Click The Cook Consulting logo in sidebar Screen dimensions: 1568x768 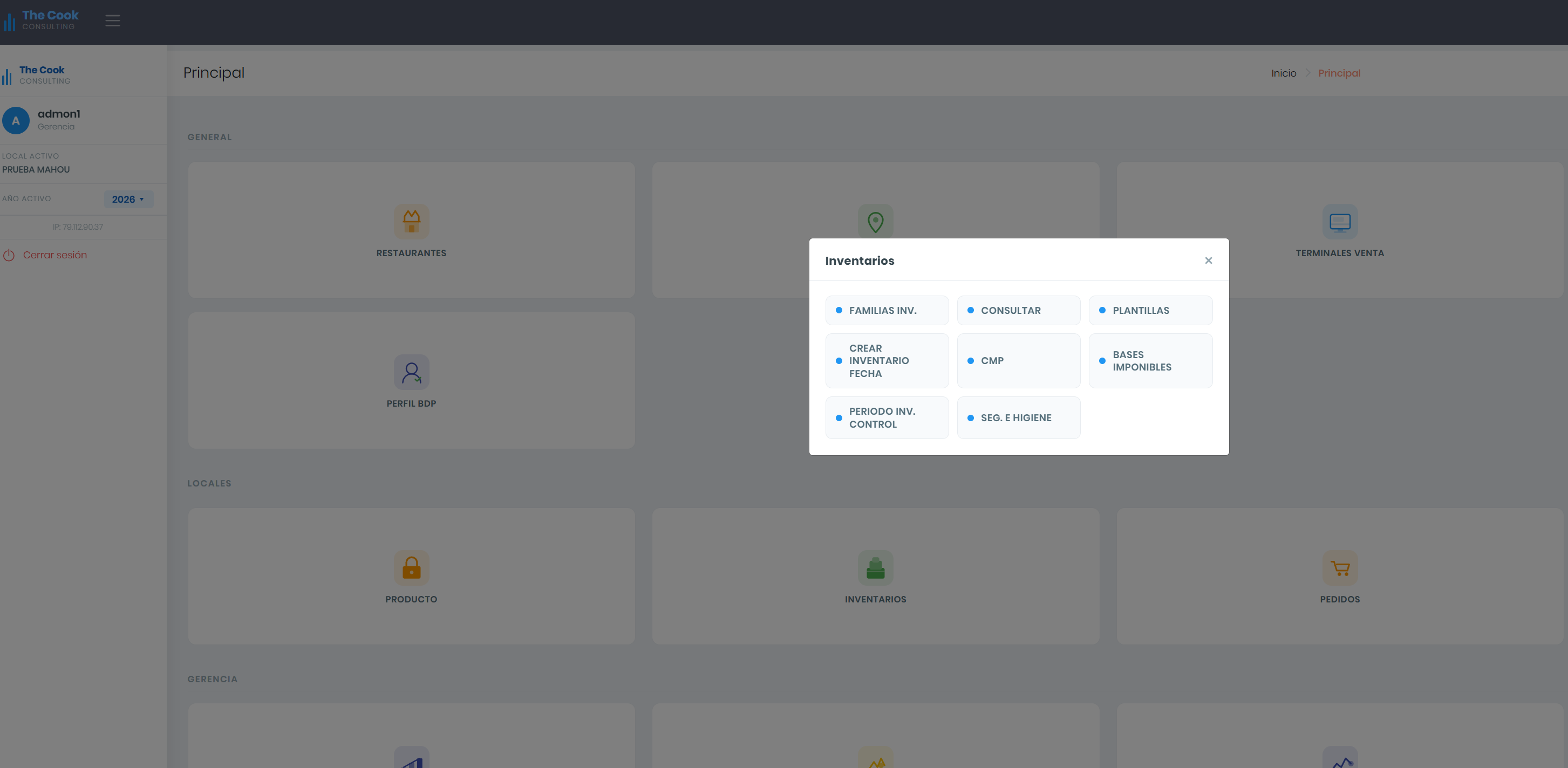pyautogui.click(x=37, y=75)
